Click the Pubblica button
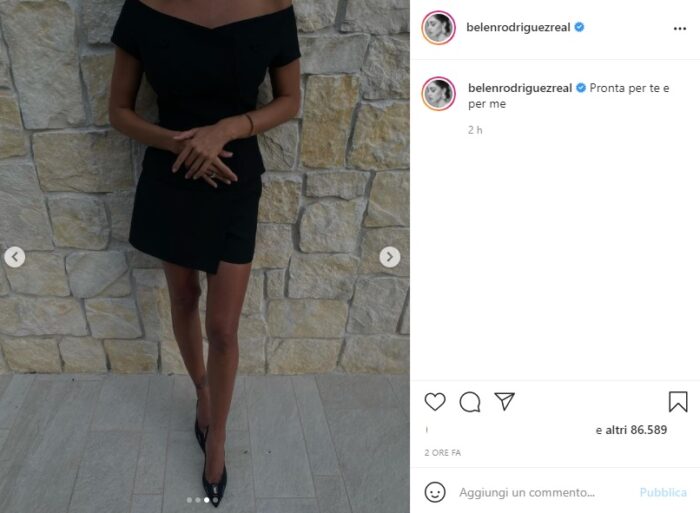This screenshot has height=513, width=700. [x=663, y=492]
